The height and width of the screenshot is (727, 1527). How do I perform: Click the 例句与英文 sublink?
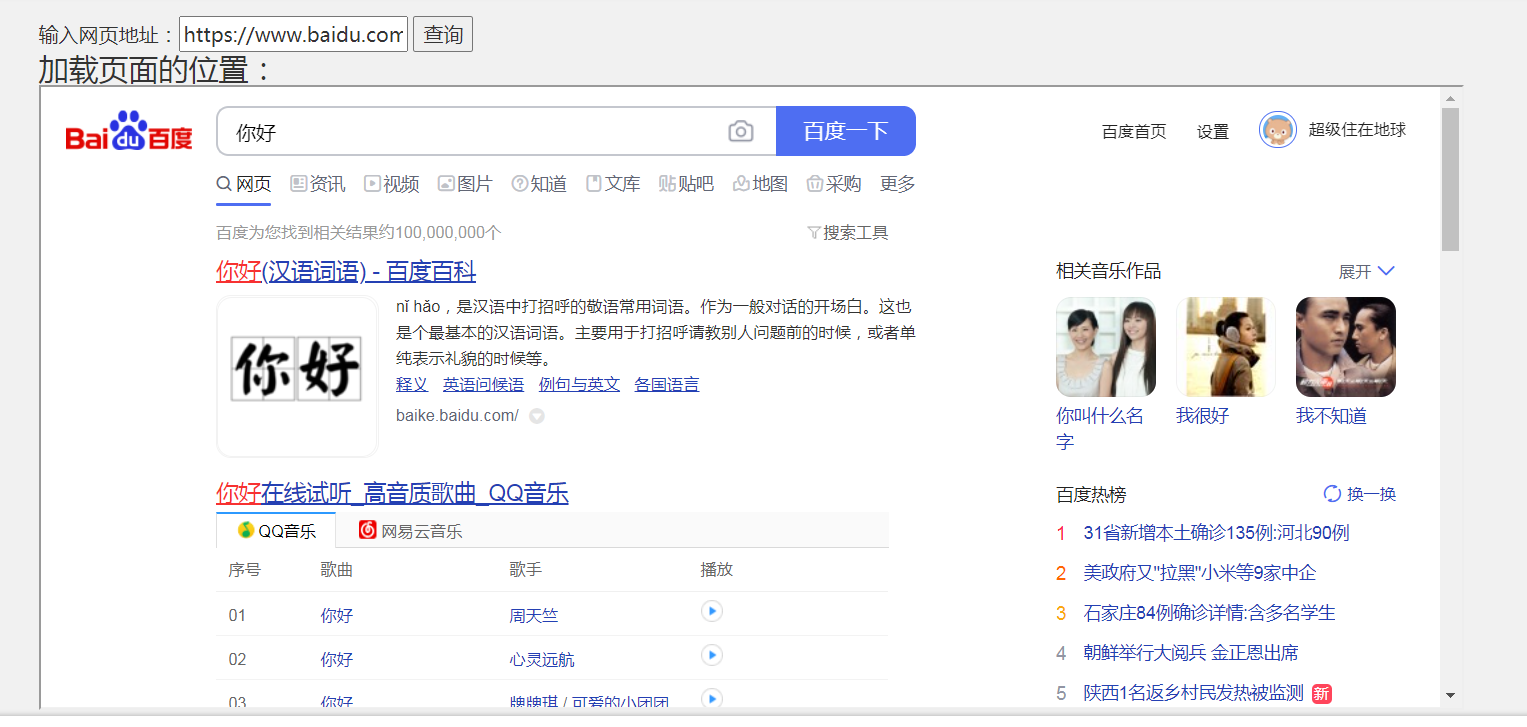(x=579, y=384)
